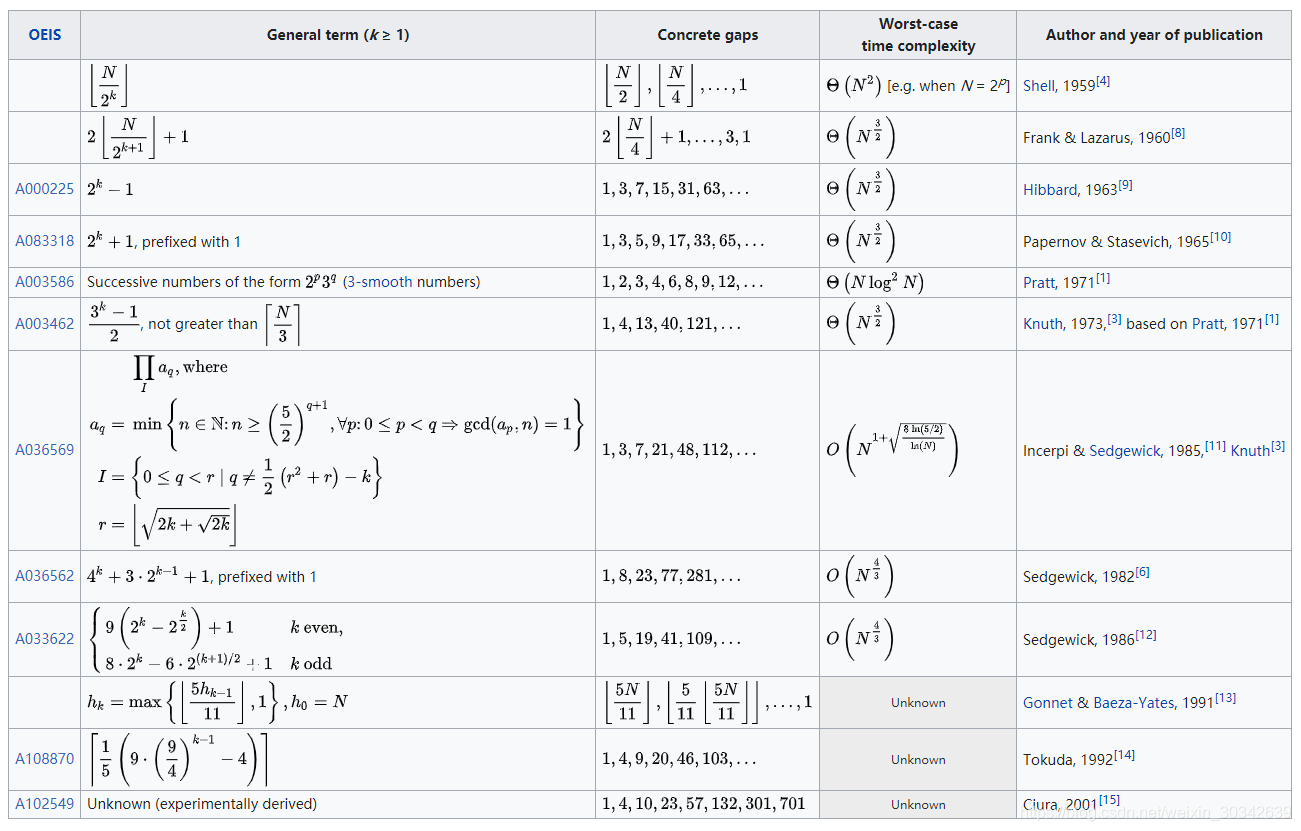Open OEIS sequence A036569
1301x831 pixels.
pyautogui.click(x=45, y=450)
